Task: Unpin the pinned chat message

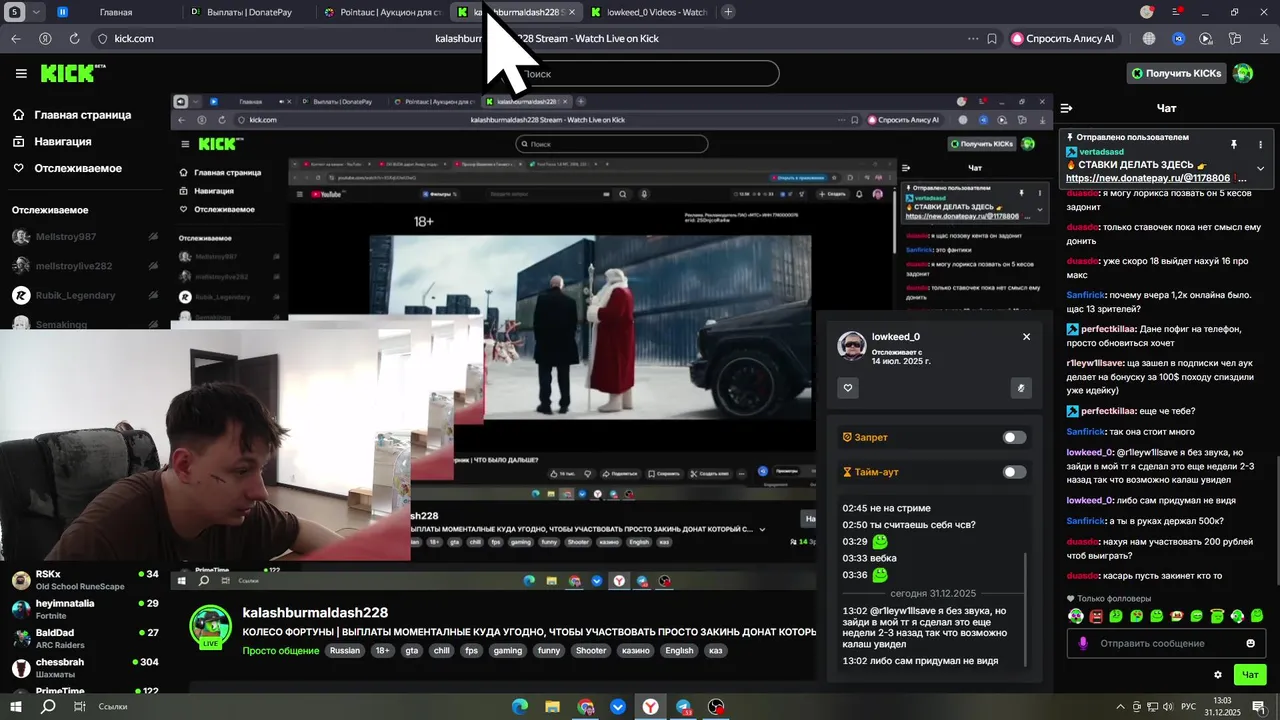Action: click(x=1234, y=145)
